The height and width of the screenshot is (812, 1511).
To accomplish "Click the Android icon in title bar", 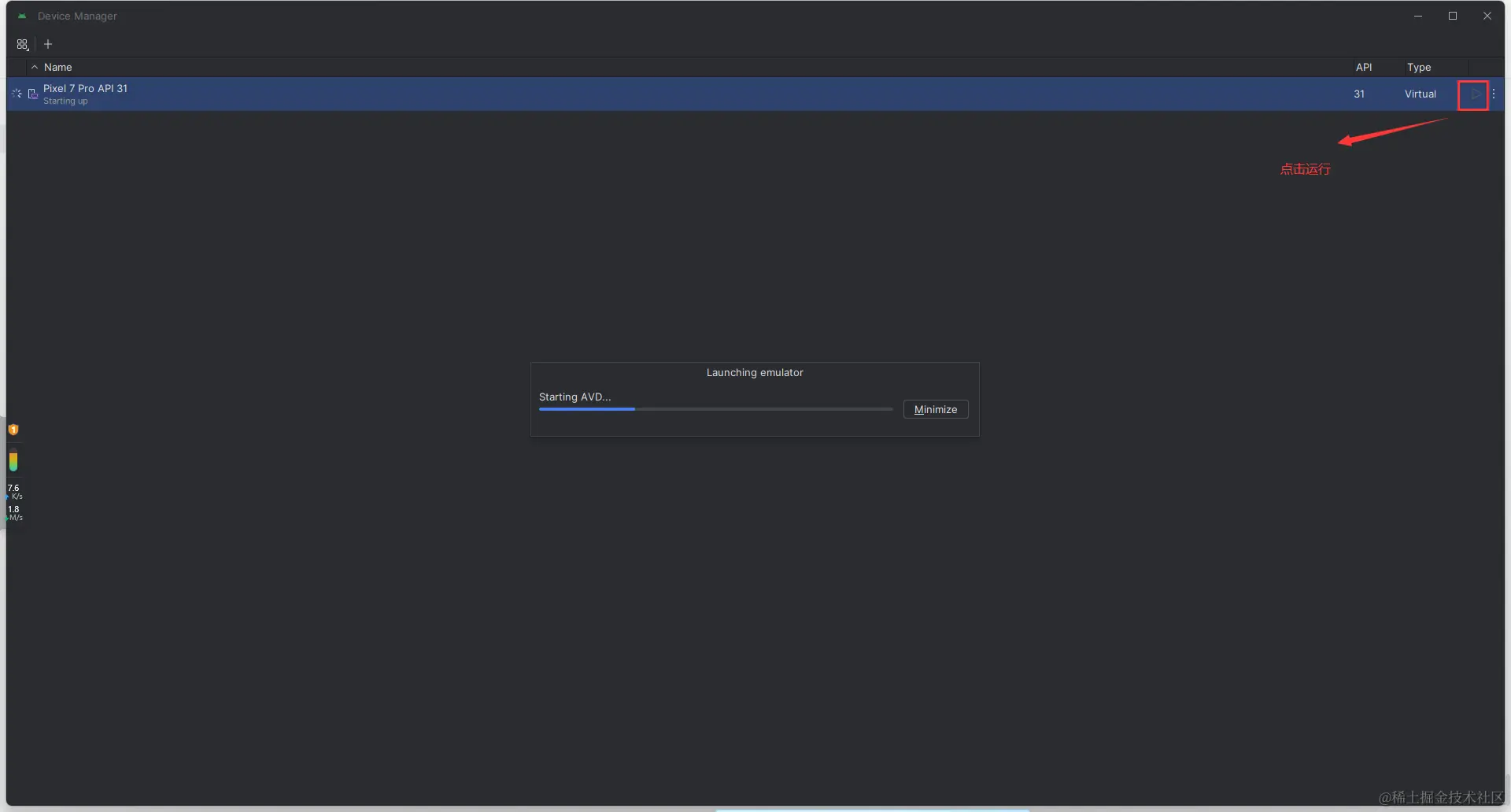I will click(x=22, y=16).
